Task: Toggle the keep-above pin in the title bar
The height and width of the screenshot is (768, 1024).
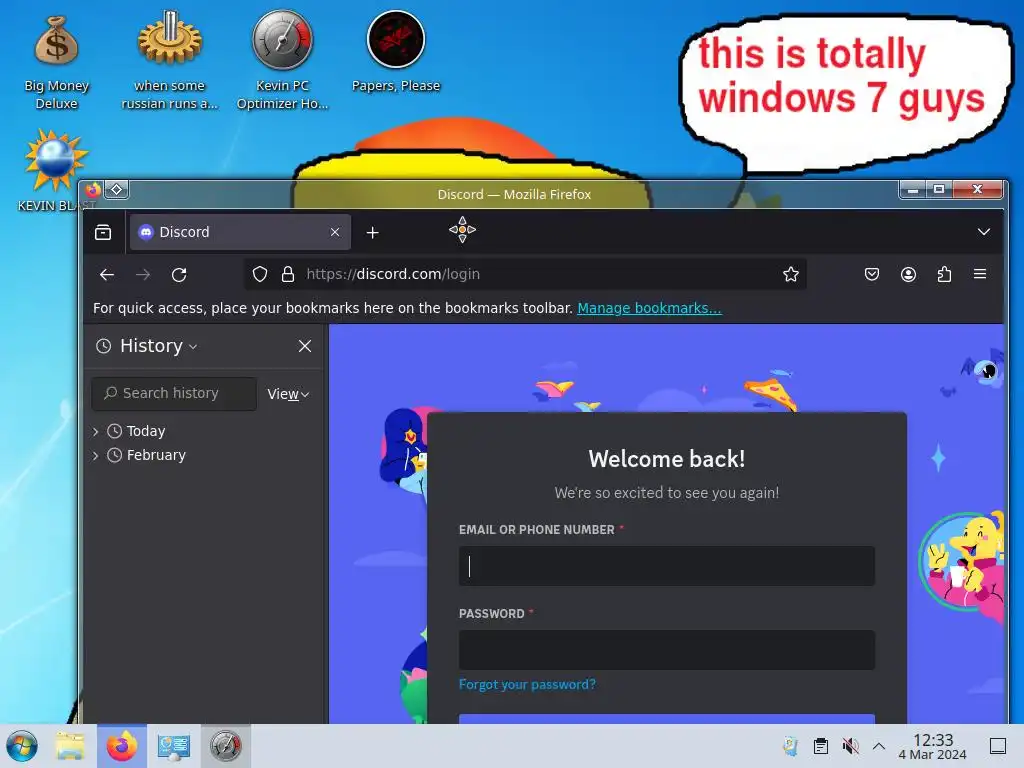Action: point(117,190)
